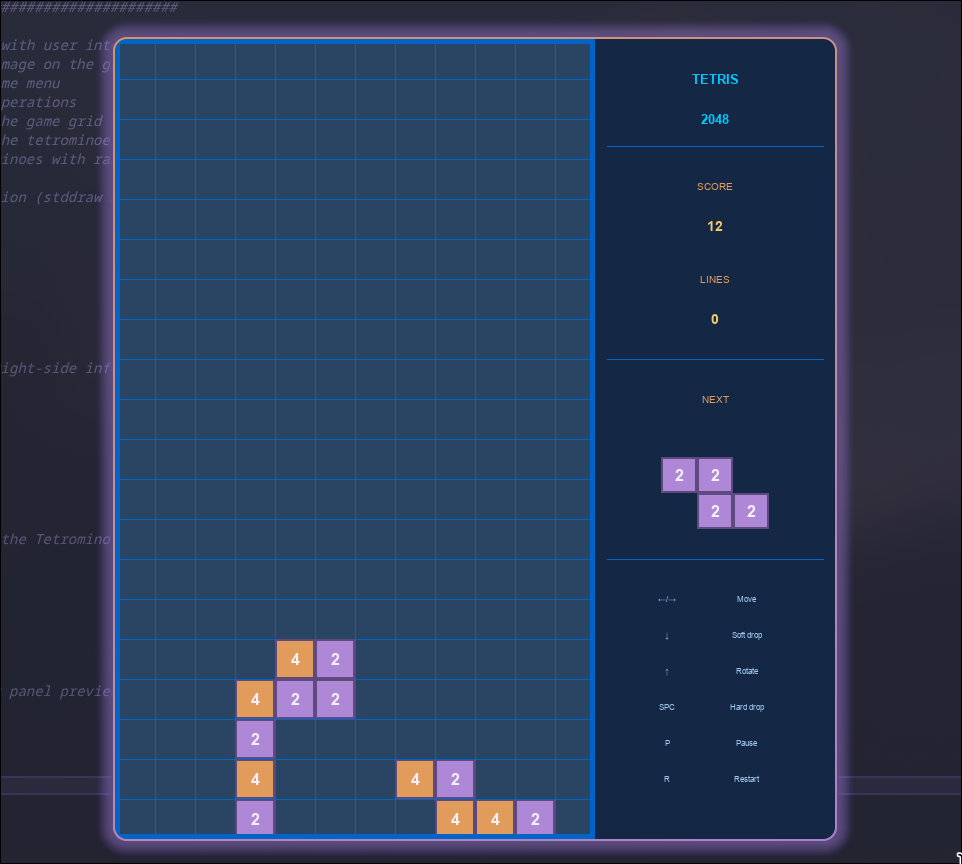Click the up arrow key hint
The width and height of the screenshot is (962, 864).
pyautogui.click(x=667, y=672)
